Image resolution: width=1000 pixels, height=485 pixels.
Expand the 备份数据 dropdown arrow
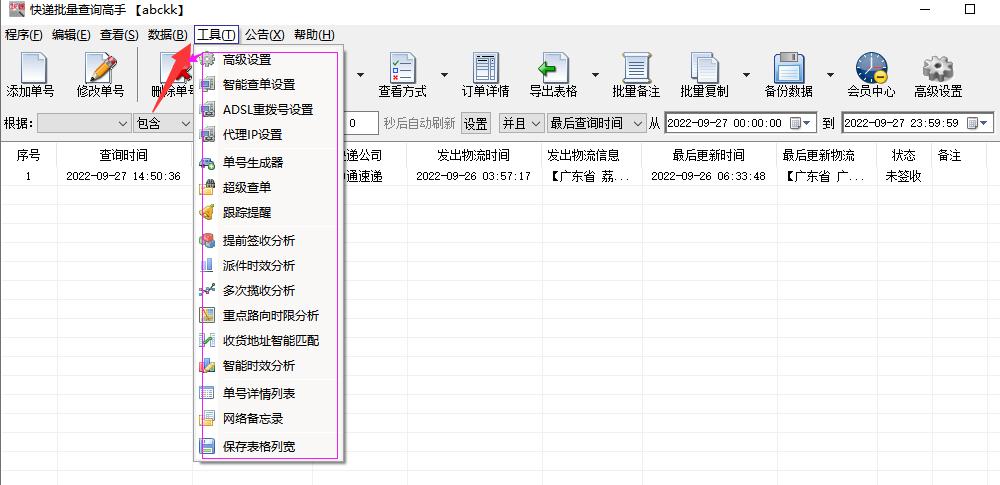click(x=830, y=75)
